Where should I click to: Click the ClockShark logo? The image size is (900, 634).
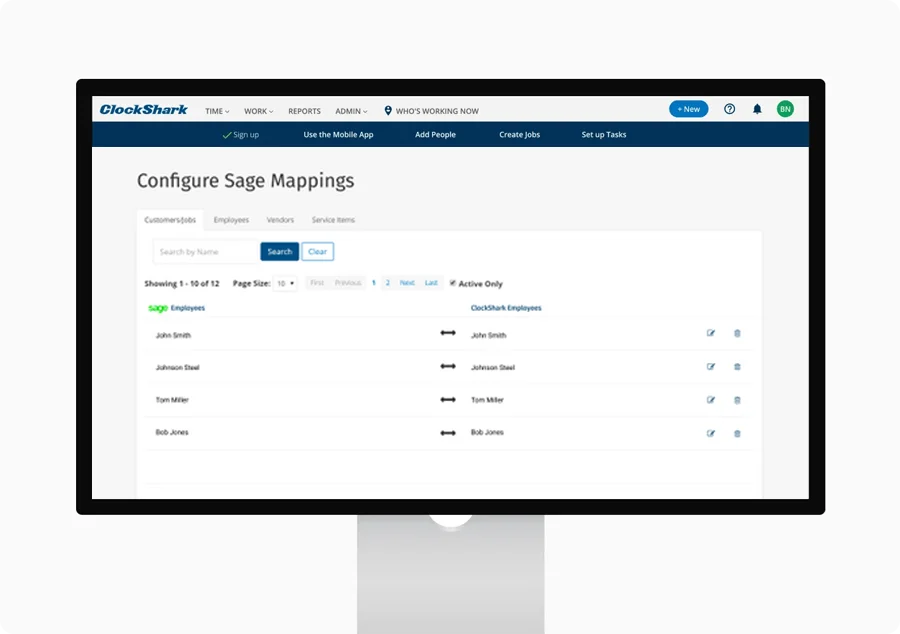click(143, 110)
